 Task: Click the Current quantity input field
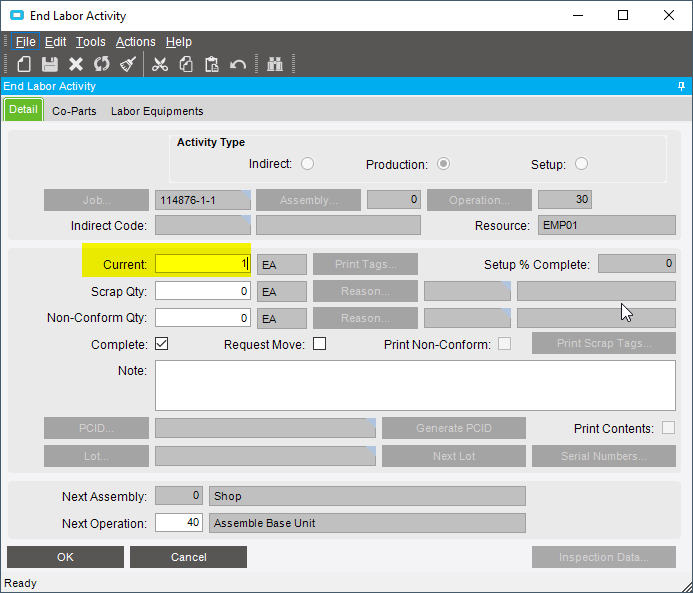tap(203, 264)
